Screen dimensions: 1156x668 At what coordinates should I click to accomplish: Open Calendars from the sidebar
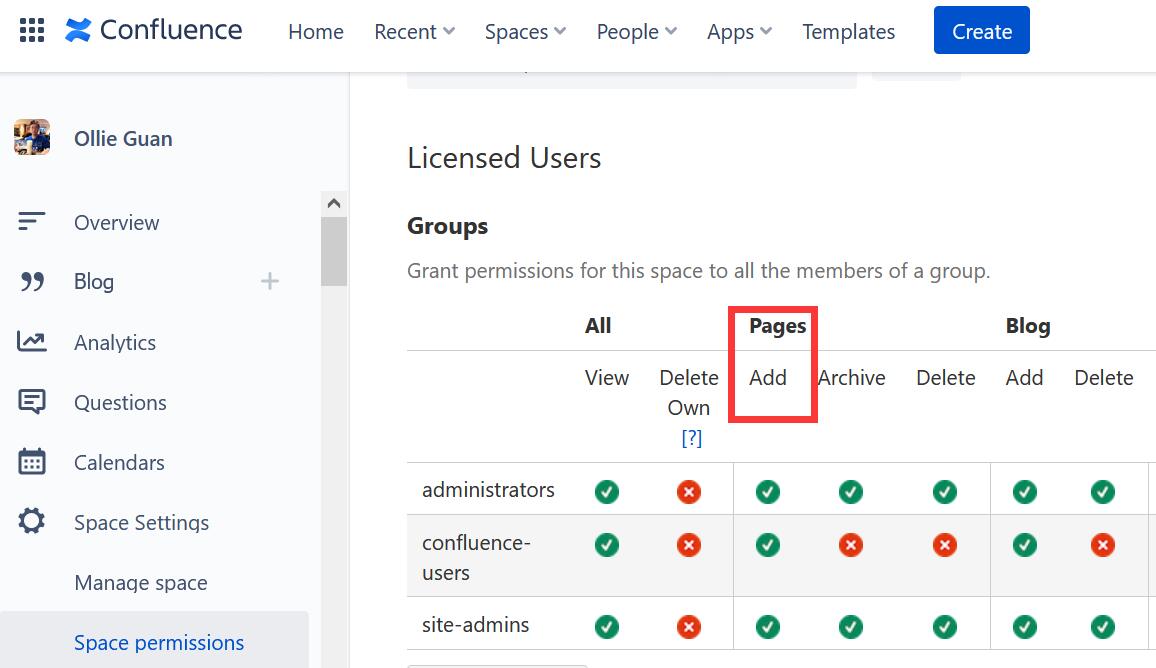[119, 462]
